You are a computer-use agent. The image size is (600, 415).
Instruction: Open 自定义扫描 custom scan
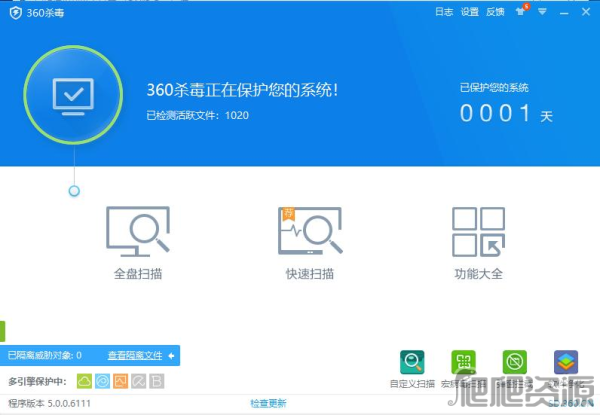412,369
